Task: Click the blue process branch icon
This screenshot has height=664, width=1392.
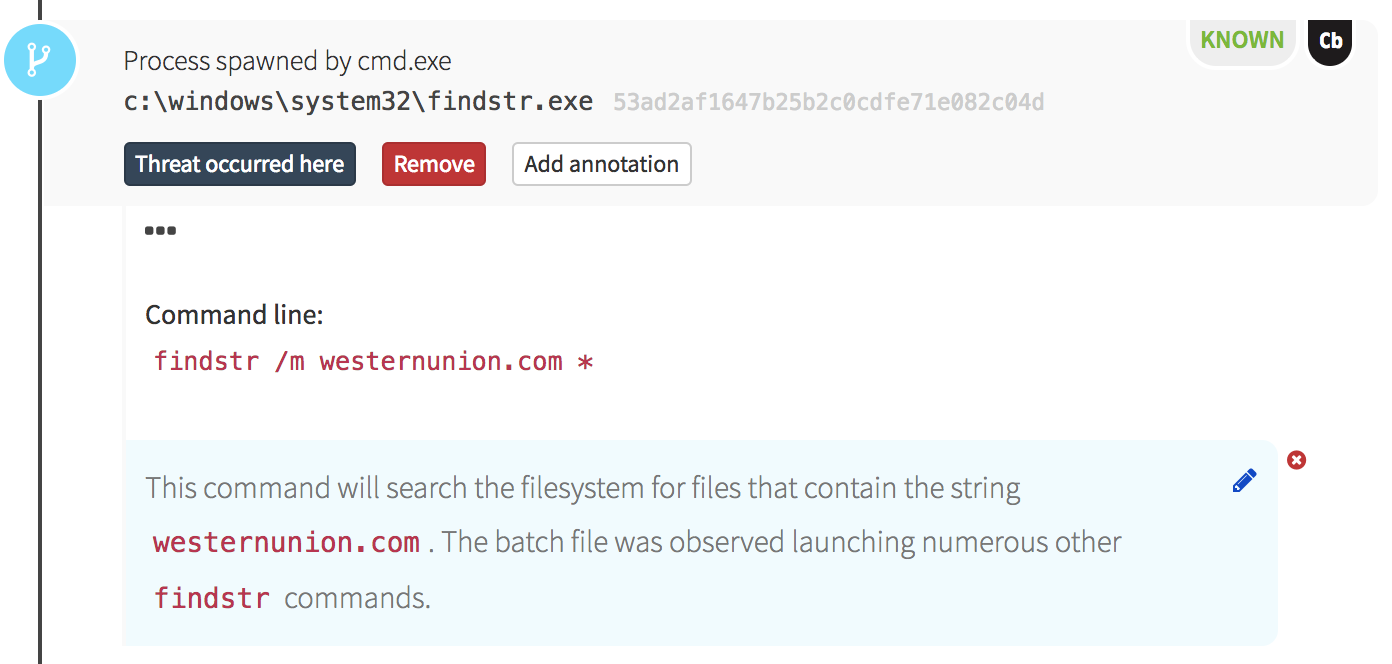Action: (x=40, y=60)
